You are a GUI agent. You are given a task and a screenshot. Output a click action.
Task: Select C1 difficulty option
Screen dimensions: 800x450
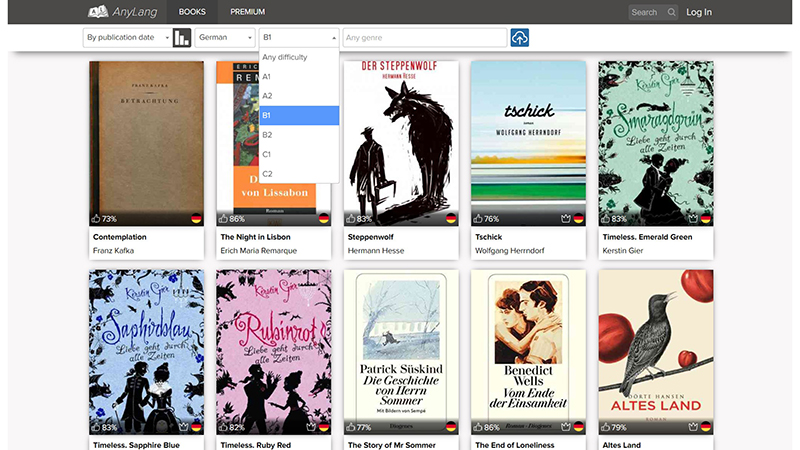[299, 154]
